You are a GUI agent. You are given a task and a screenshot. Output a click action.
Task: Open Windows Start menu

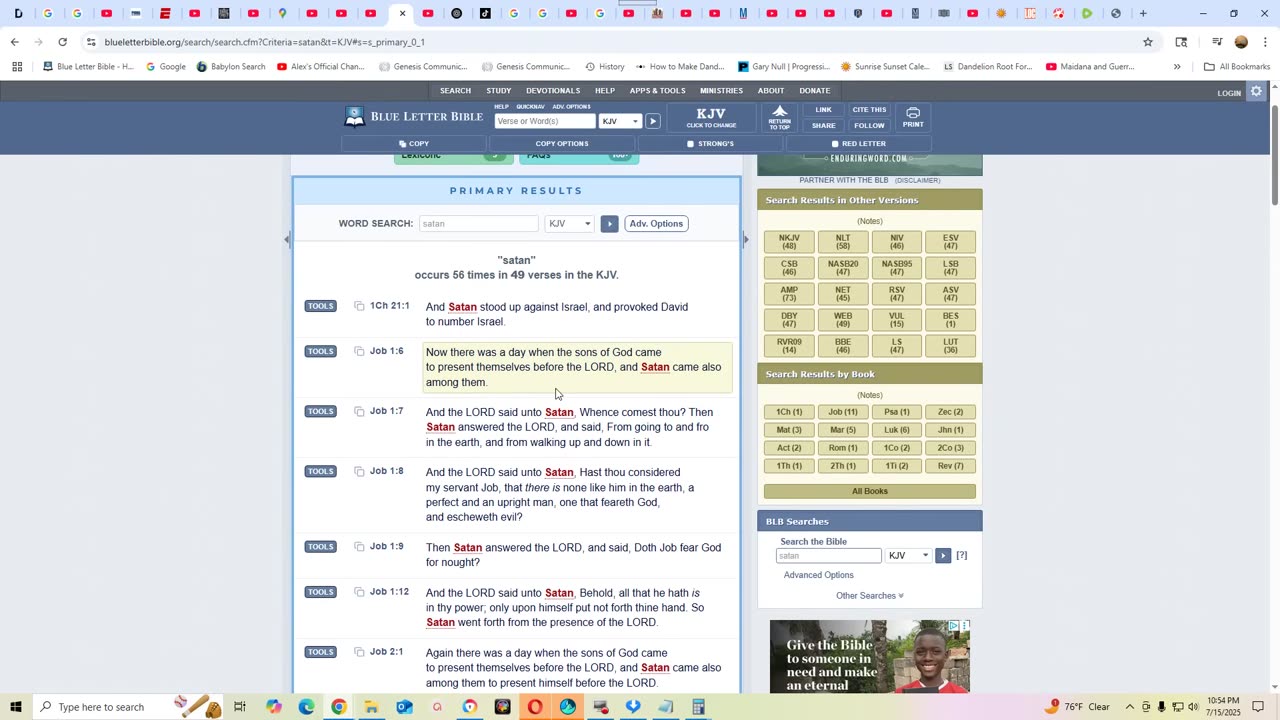point(16,707)
